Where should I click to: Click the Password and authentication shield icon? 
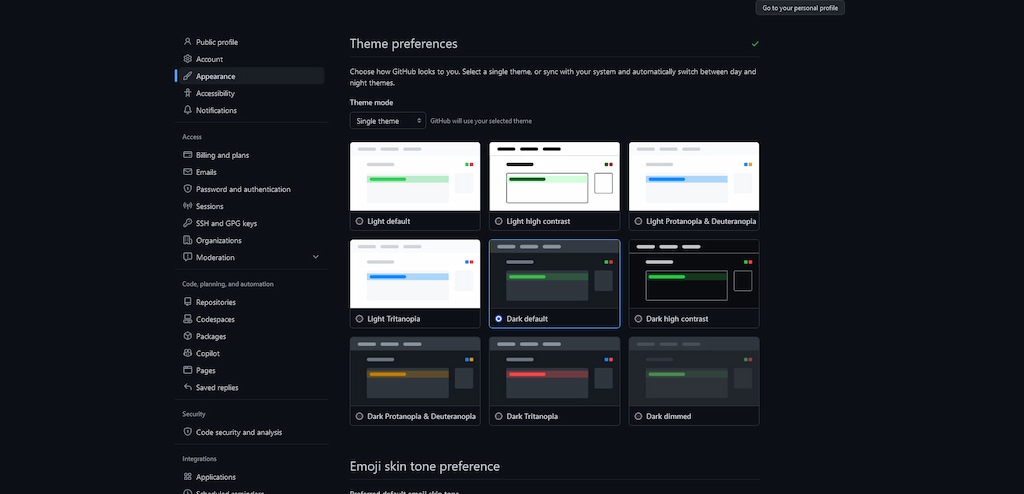click(x=187, y=189)
